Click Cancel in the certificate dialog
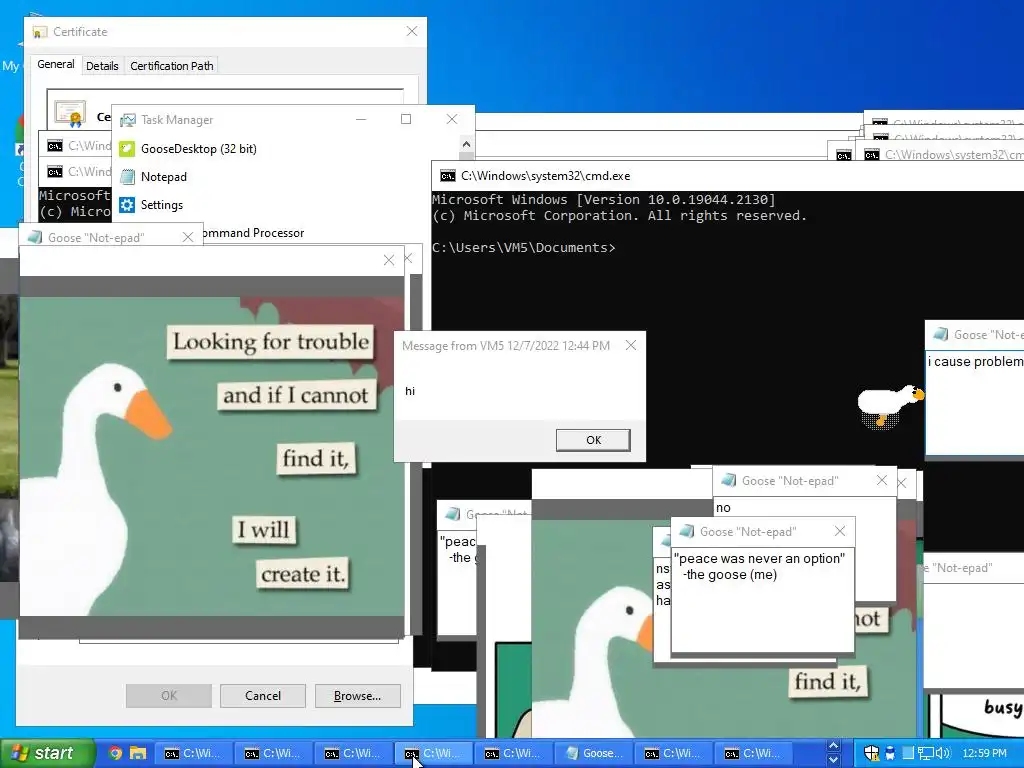 [x=263, y=696]
